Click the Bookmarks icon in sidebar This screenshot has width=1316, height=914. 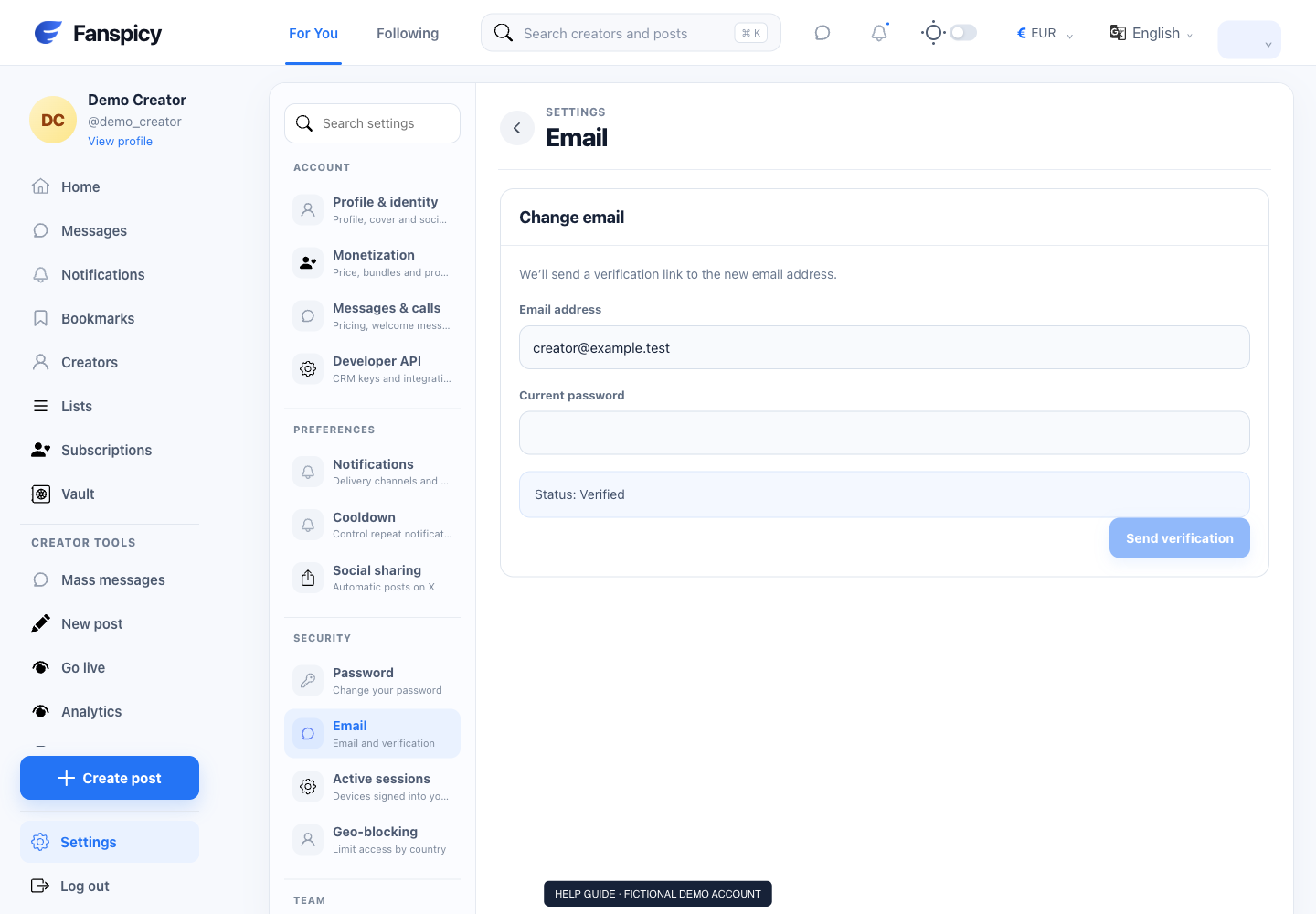tap(40, 318)
